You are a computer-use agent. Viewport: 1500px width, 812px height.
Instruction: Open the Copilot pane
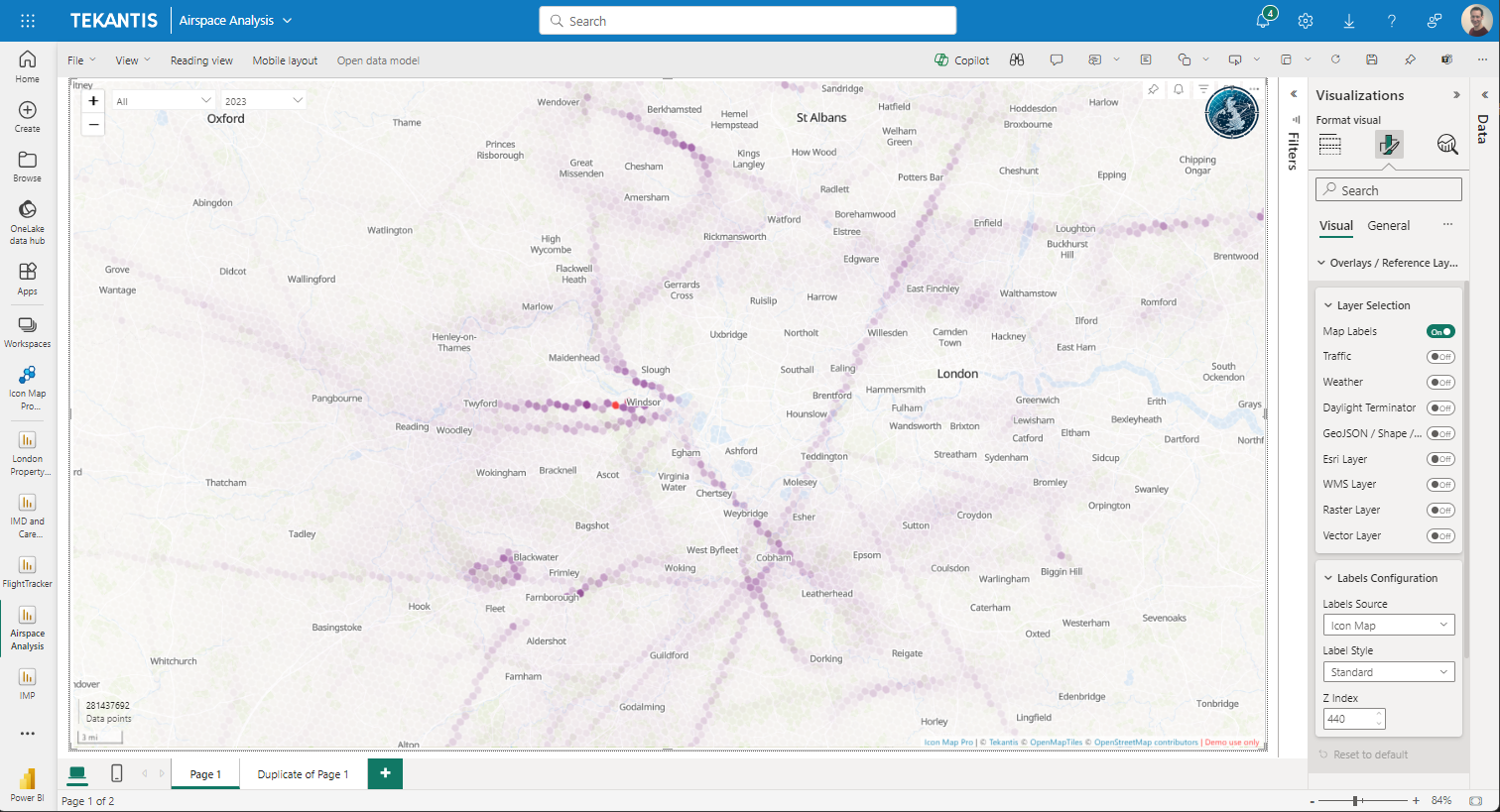(x=961, y=60)
